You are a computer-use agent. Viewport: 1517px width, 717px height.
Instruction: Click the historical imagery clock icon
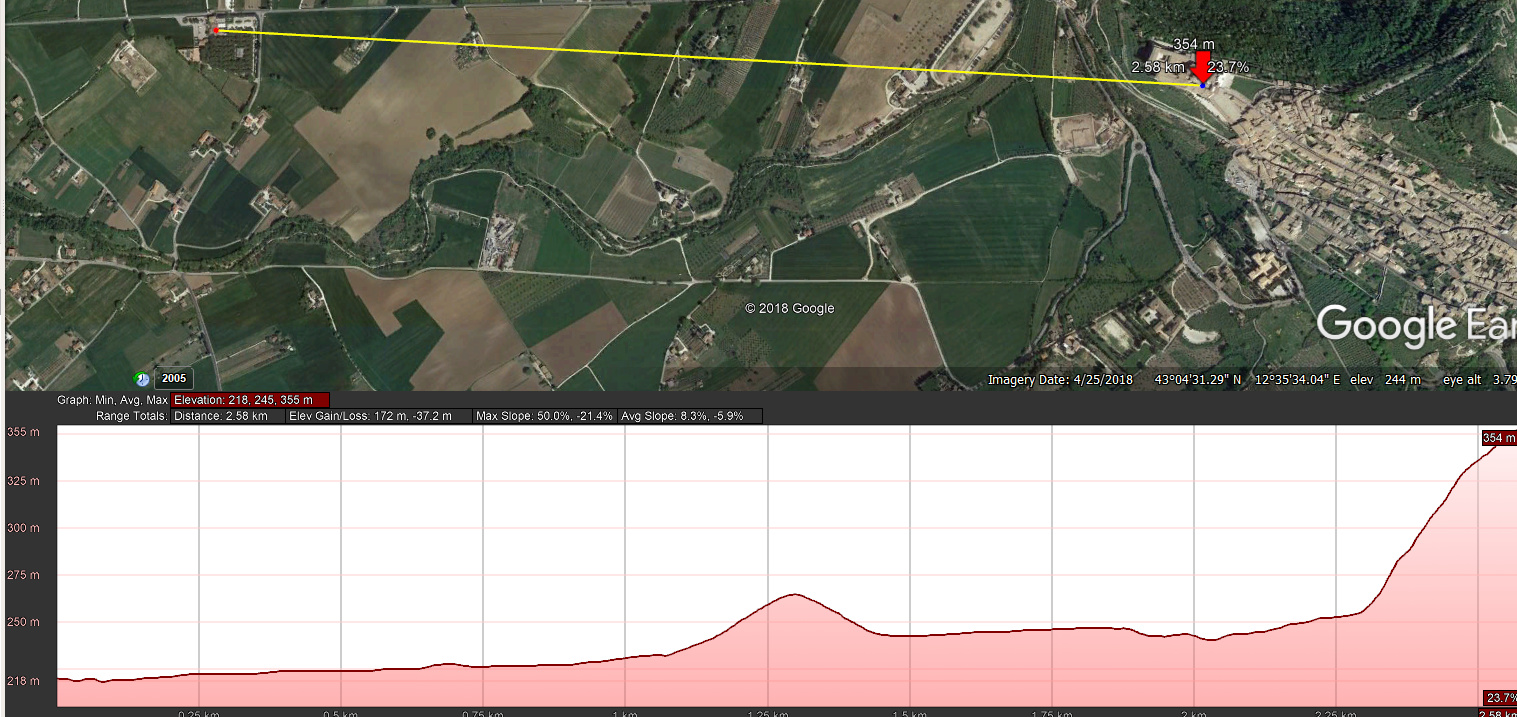click(142, 379)
